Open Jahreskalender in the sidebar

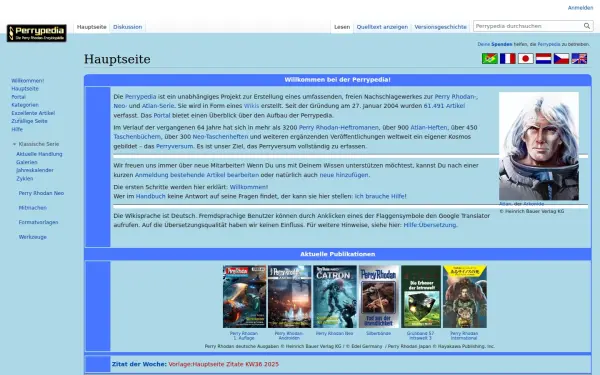click(35, 170)
